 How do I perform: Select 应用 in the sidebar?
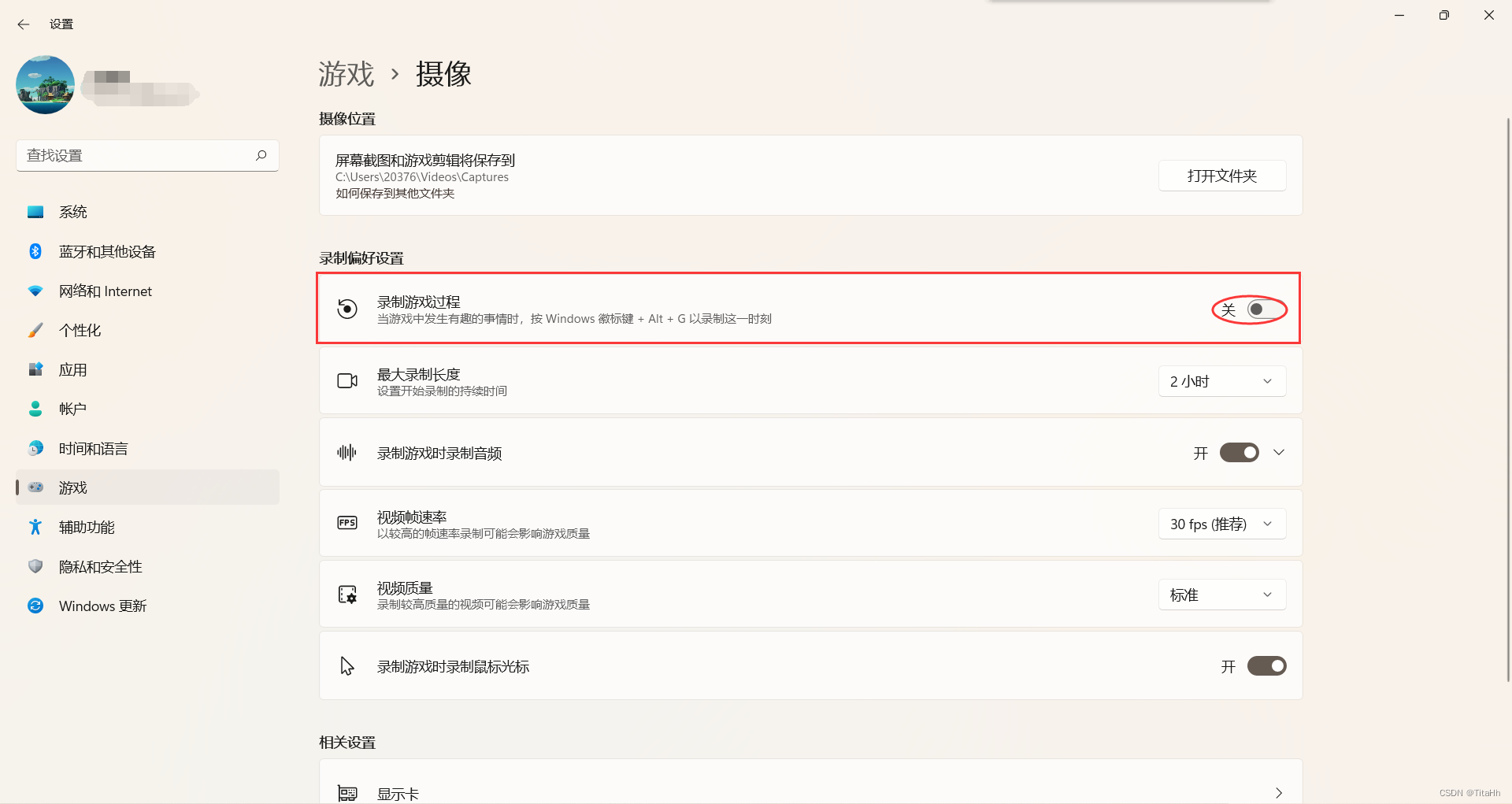[147, 369]
